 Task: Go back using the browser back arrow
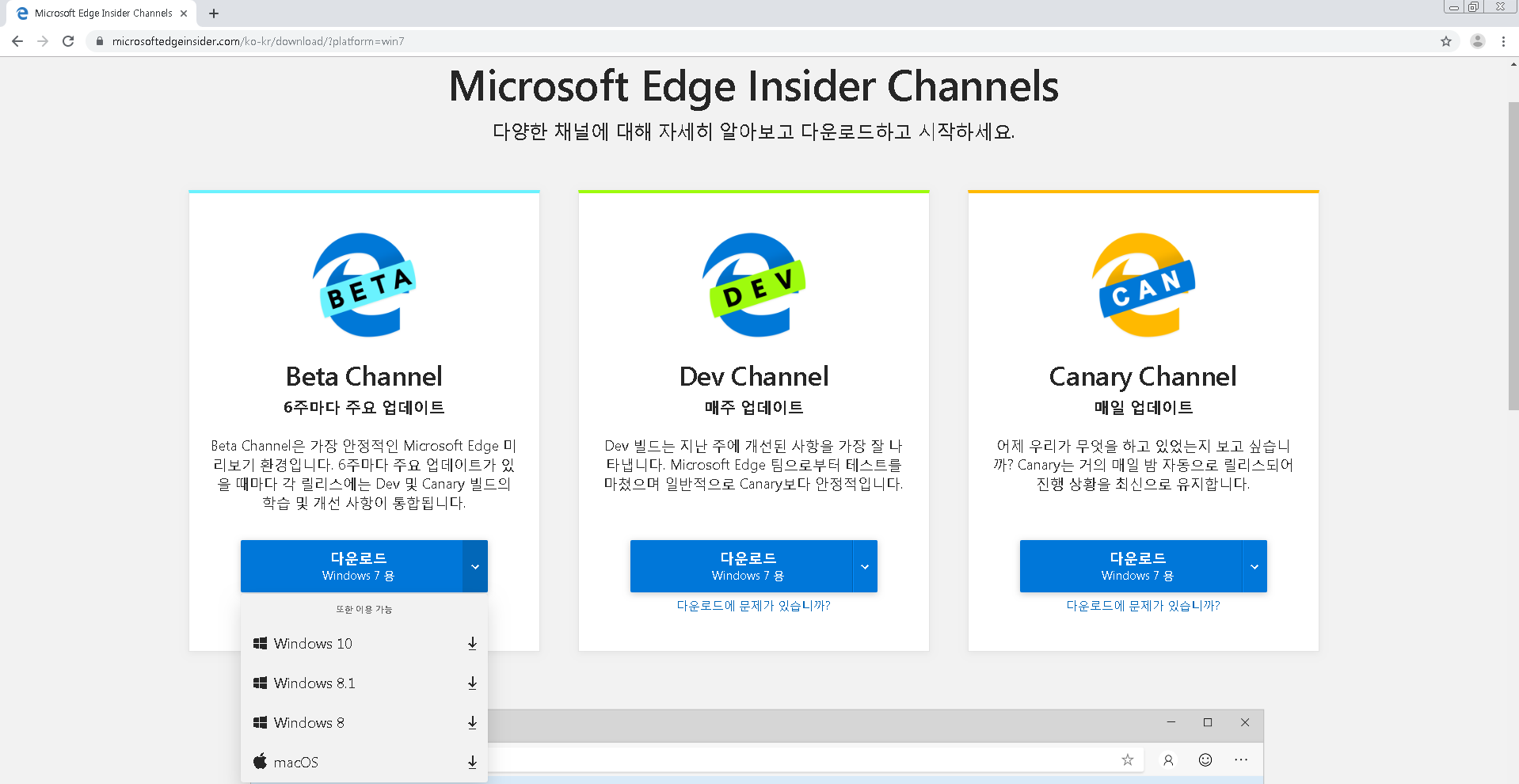17,41
